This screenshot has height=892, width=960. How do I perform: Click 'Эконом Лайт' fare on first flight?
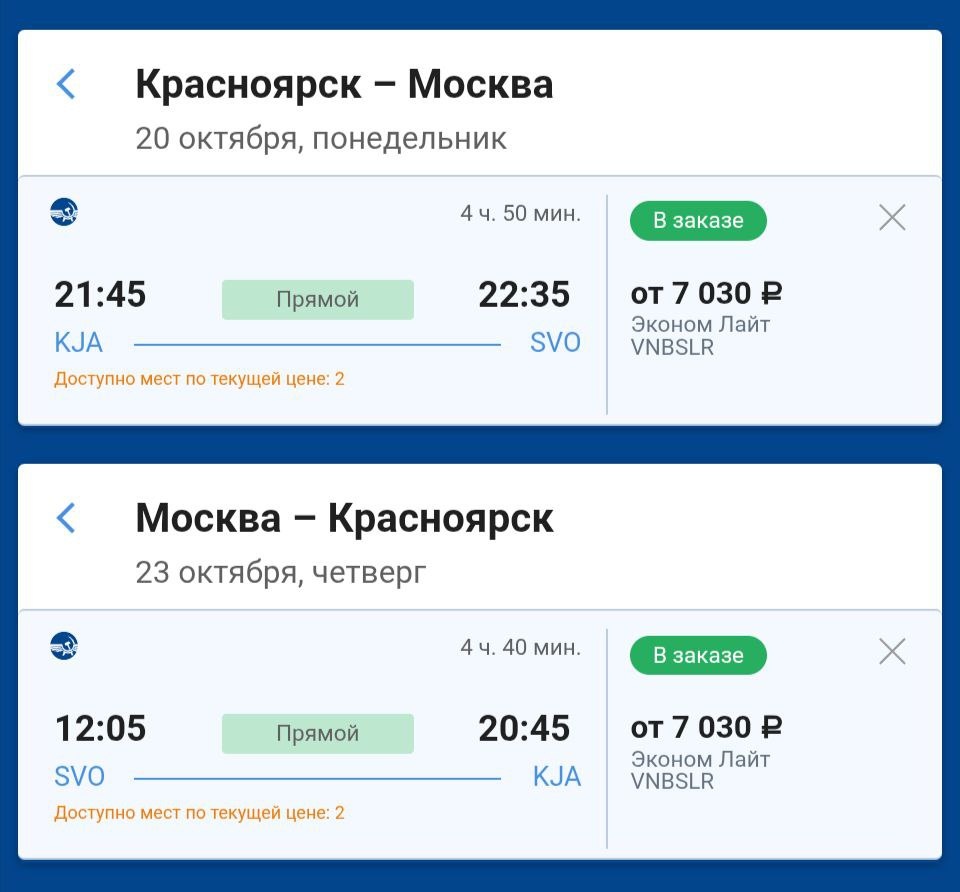click(700, 325)
